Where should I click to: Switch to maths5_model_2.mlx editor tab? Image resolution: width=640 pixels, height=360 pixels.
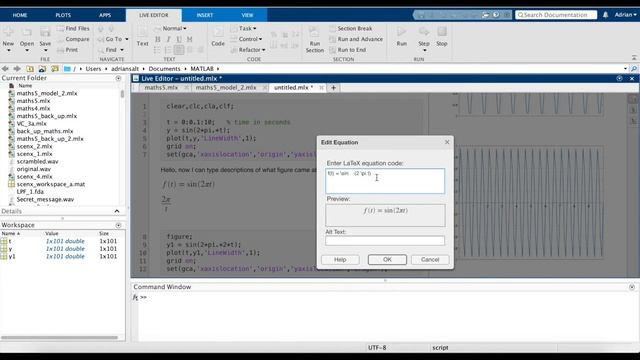pyautogui.click(x=226, y=87)
